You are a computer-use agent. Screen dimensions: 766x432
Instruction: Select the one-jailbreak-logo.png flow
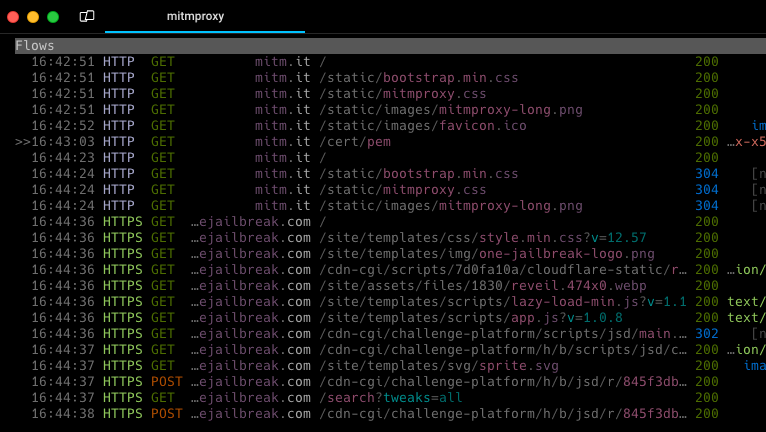(x=390, y=254)
